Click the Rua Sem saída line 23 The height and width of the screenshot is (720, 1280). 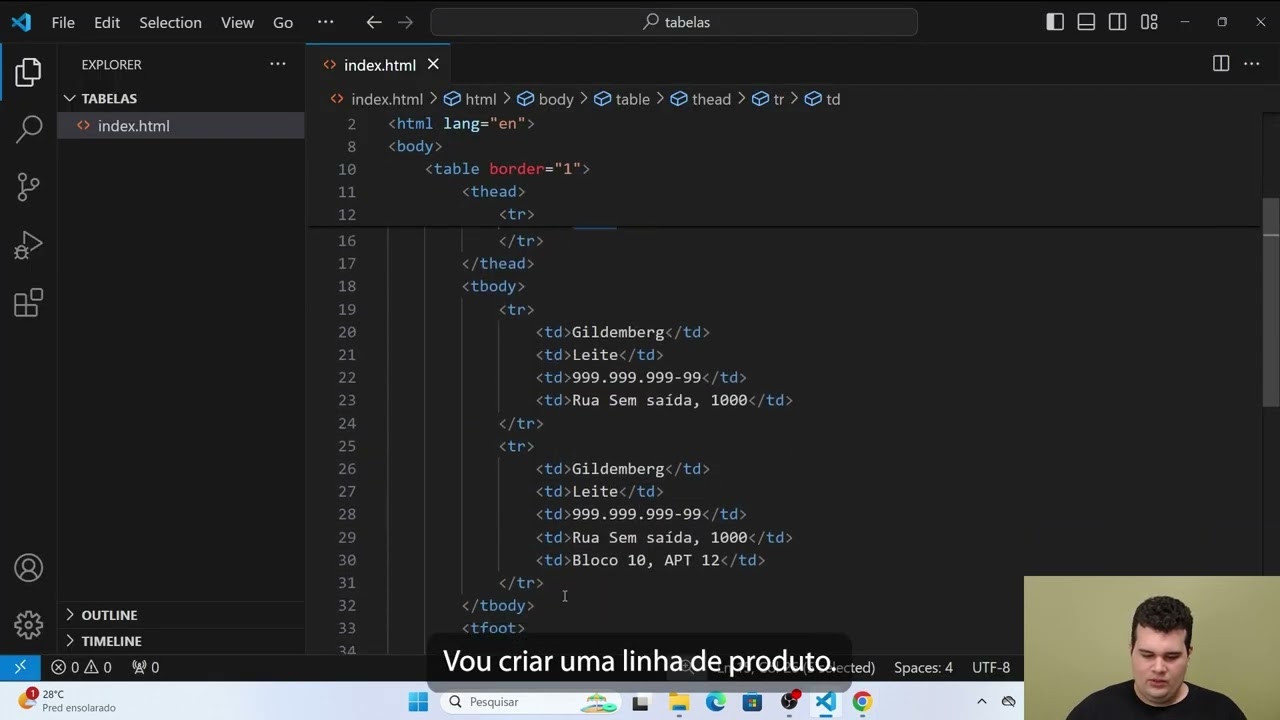(664, 400)
